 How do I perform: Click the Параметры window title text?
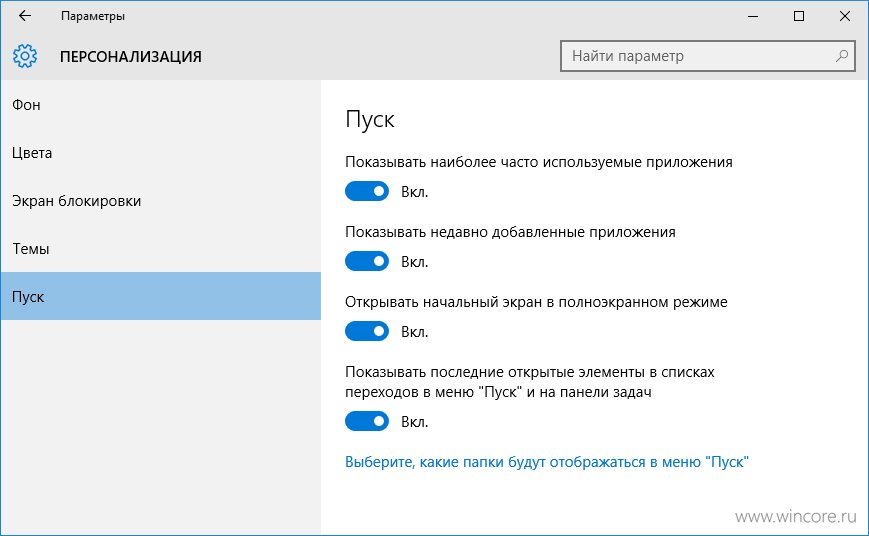93,16
